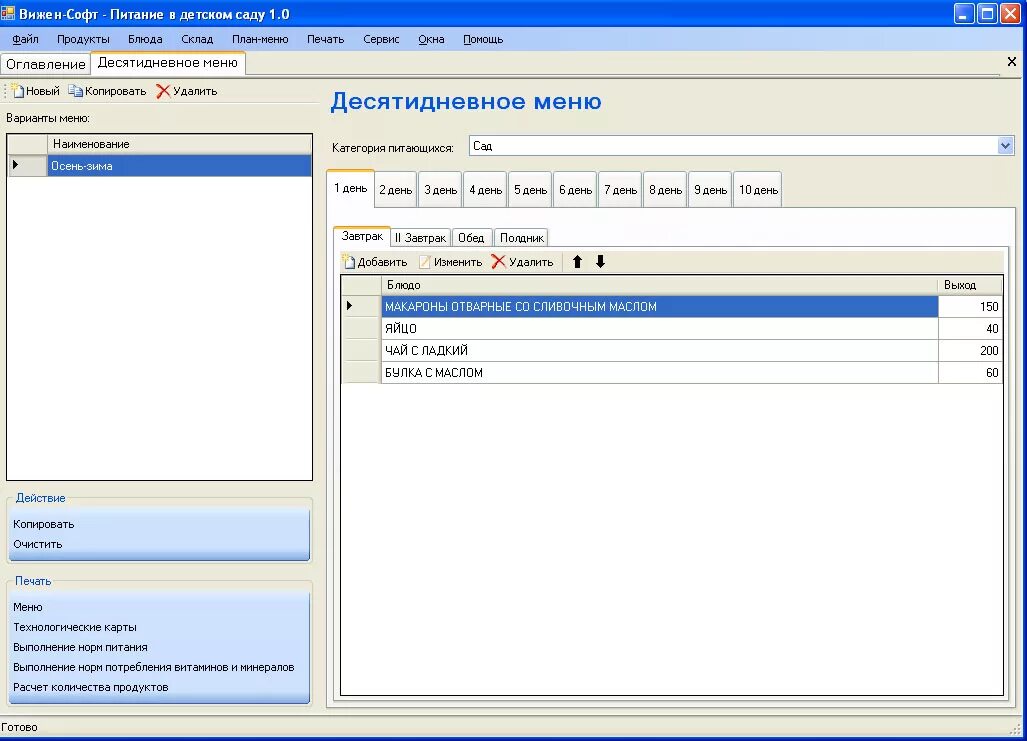Click the red X Удалить icon above the dish table
The image size is (1027, 741).
pos(498,262)
